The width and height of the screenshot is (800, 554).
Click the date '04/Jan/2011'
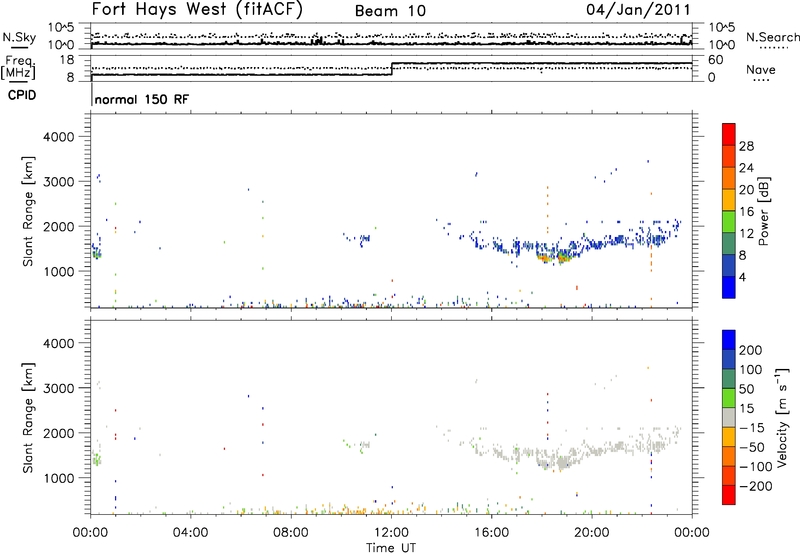click(x=638, y=10)
